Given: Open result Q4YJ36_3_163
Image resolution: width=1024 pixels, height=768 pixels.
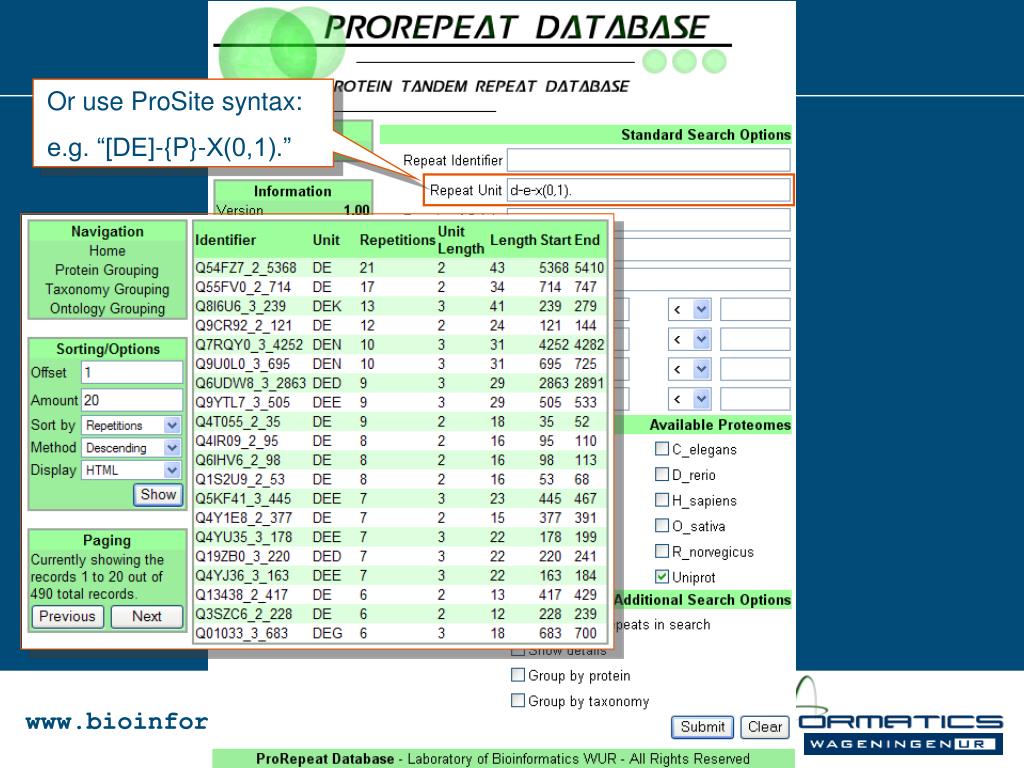Looking at the screenshot, I should point(242,576).
